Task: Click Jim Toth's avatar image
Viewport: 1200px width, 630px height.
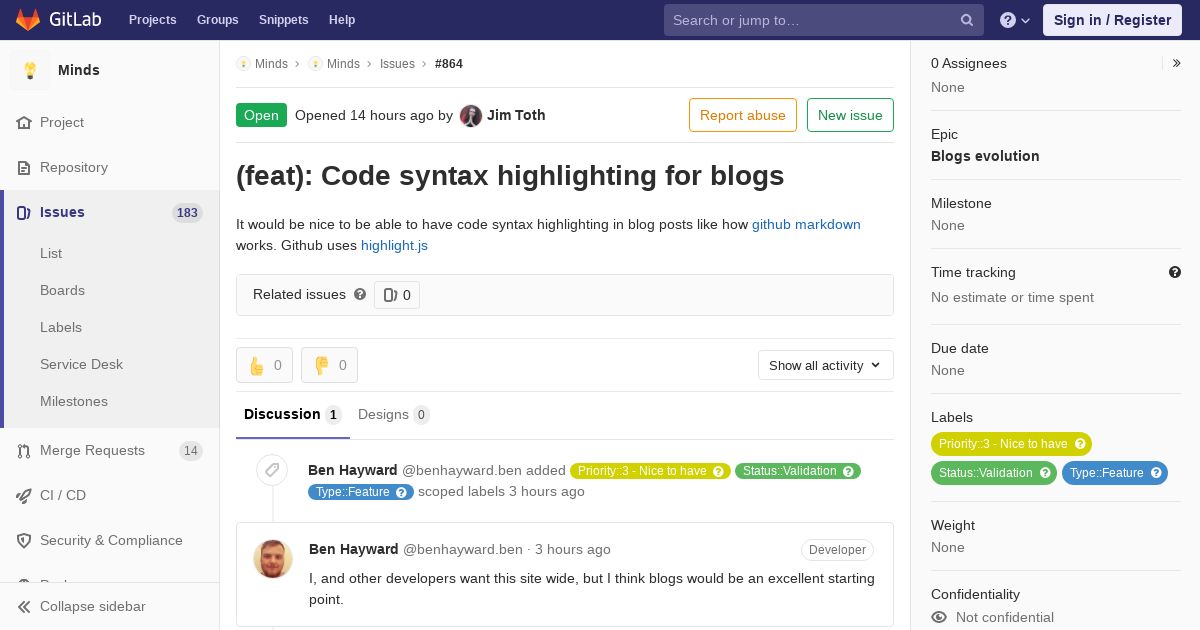Action: pos(471,115)
